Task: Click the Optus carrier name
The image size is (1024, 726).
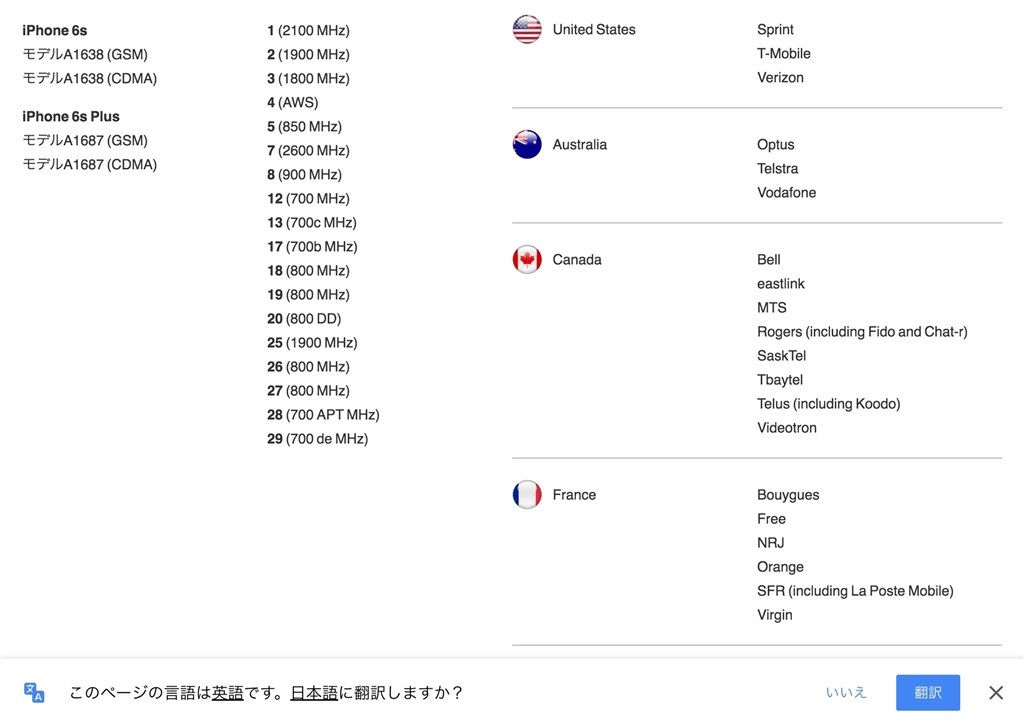Action: pos(776,144)
